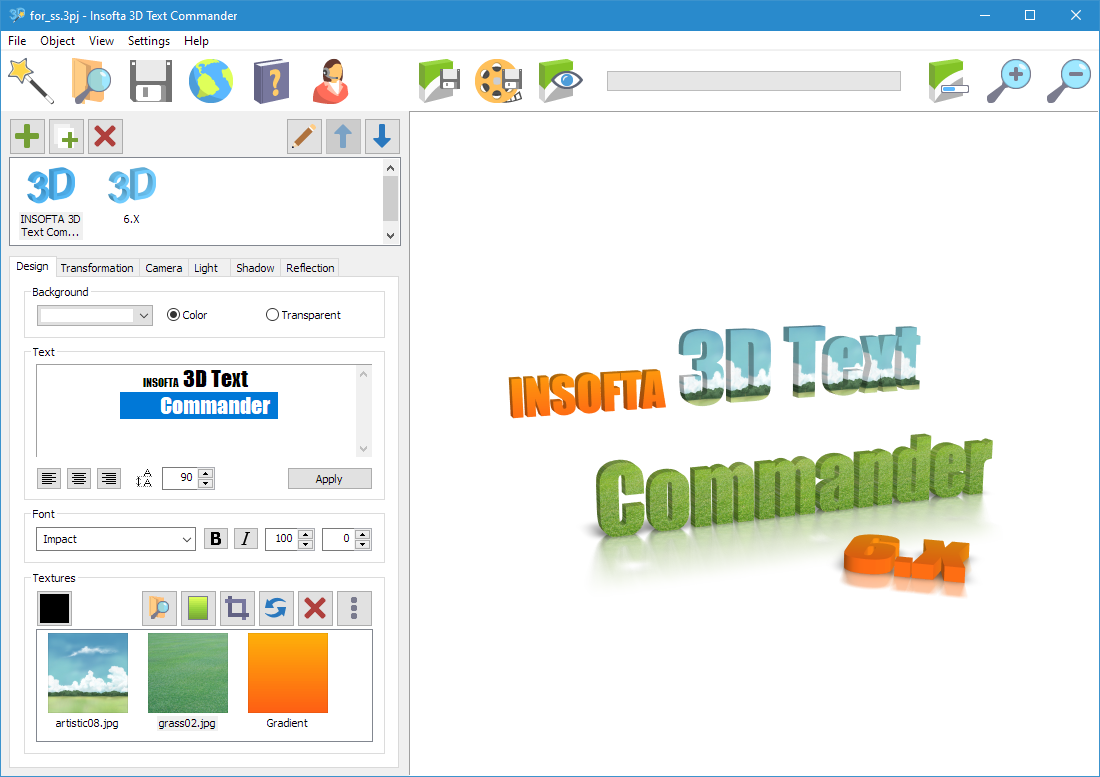Select the INSOFTA 3D Text Com... object
Viewport: 1100px width, 777px height.
pyautogui.click(x=51, y=202)
